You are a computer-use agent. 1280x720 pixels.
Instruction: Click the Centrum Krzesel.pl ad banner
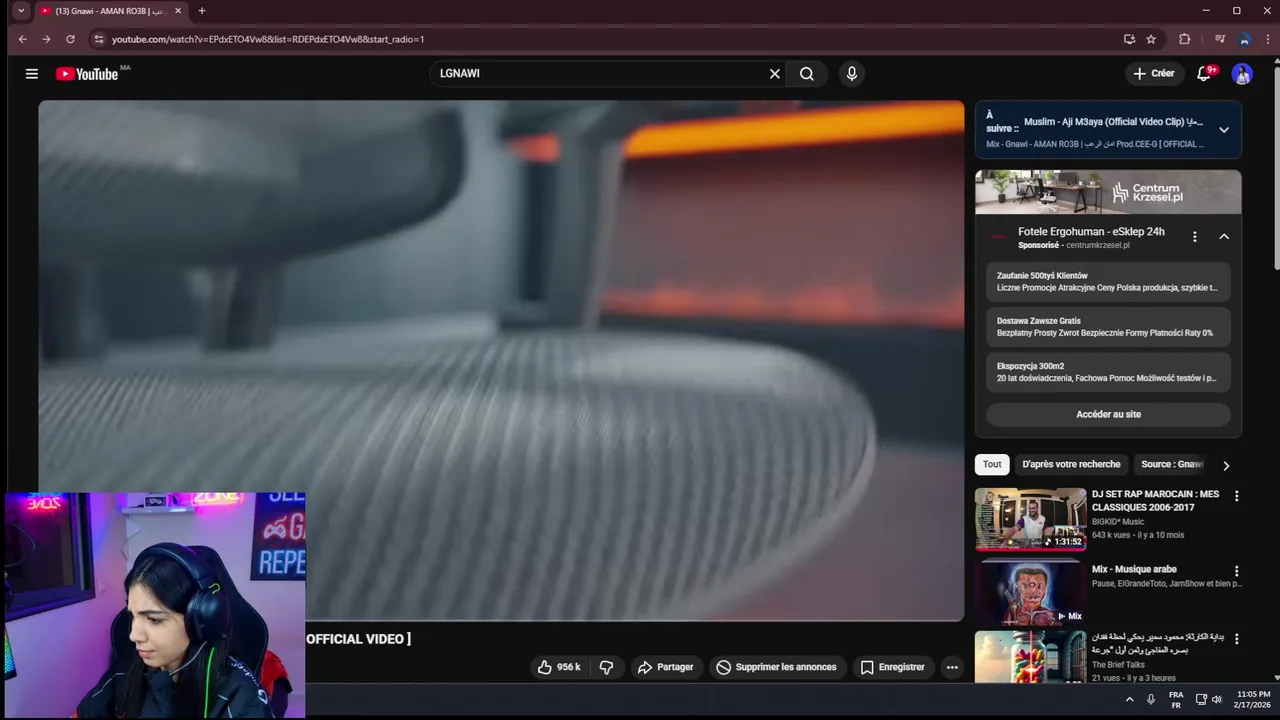[x=1108, y=192]
